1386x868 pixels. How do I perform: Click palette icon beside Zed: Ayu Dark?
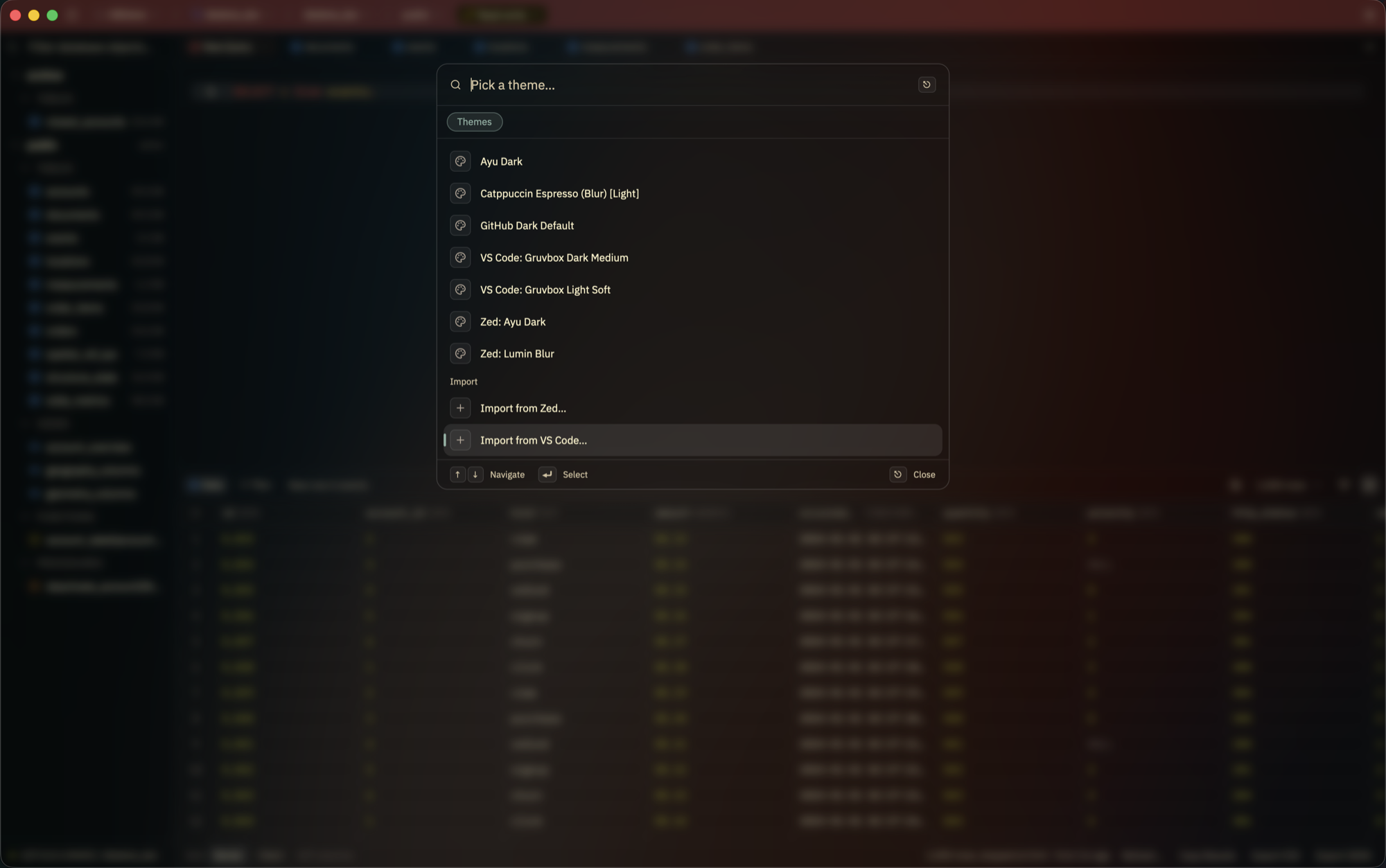coord(460,321)
